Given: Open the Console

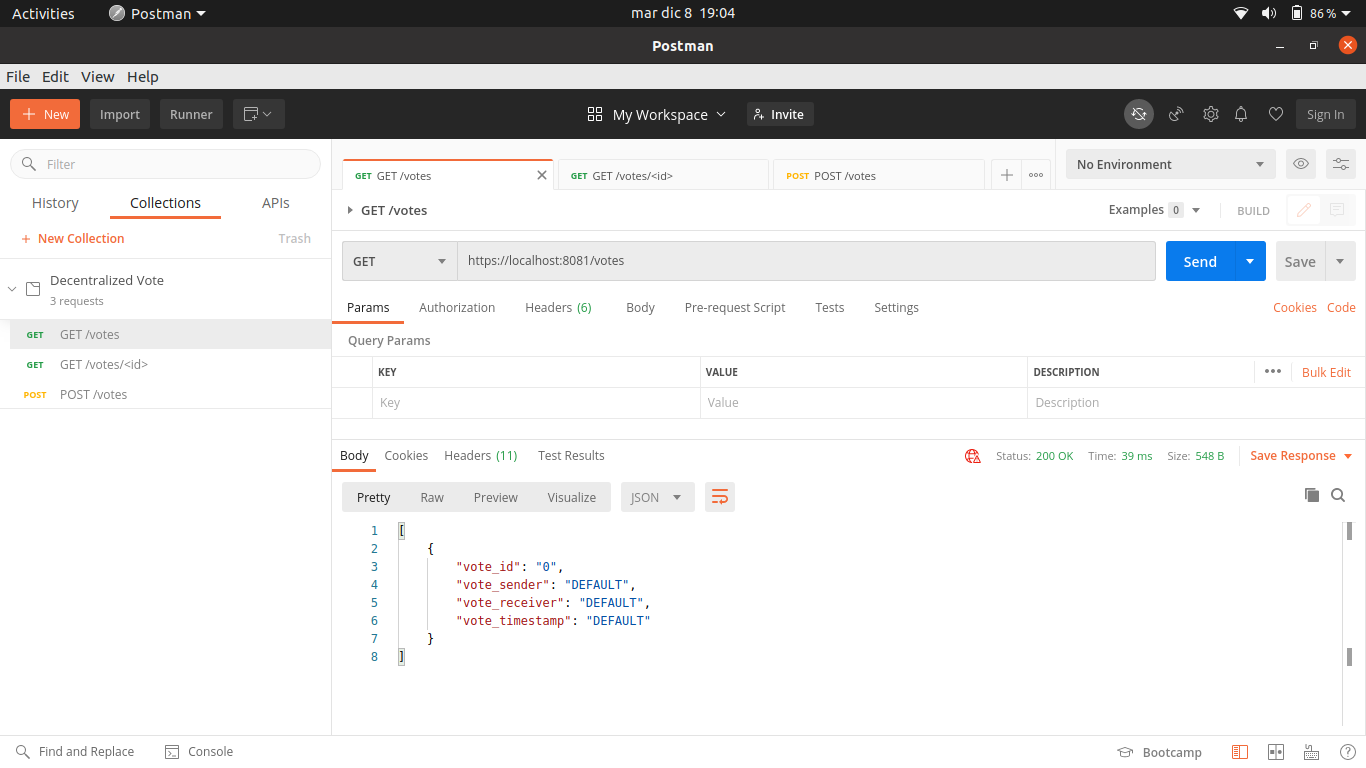Looking at the screenshot, I should 199,752.
